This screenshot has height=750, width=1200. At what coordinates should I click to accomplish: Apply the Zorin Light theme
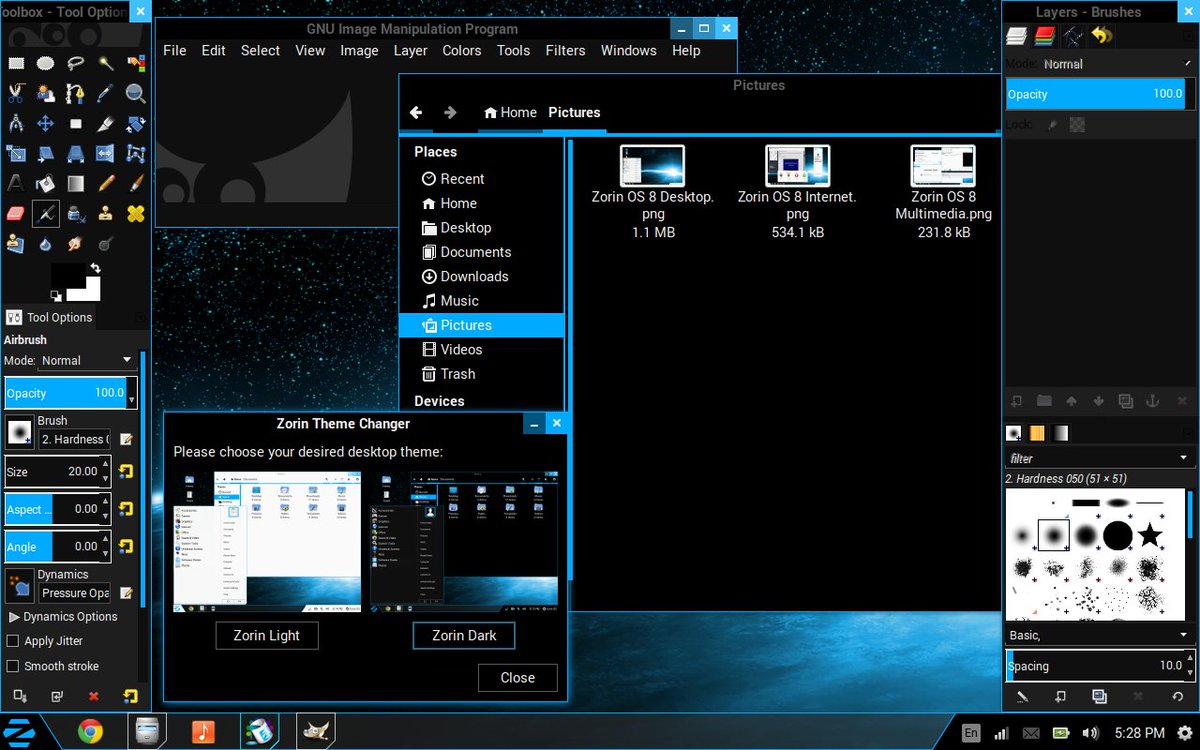(x=267, y=635)
